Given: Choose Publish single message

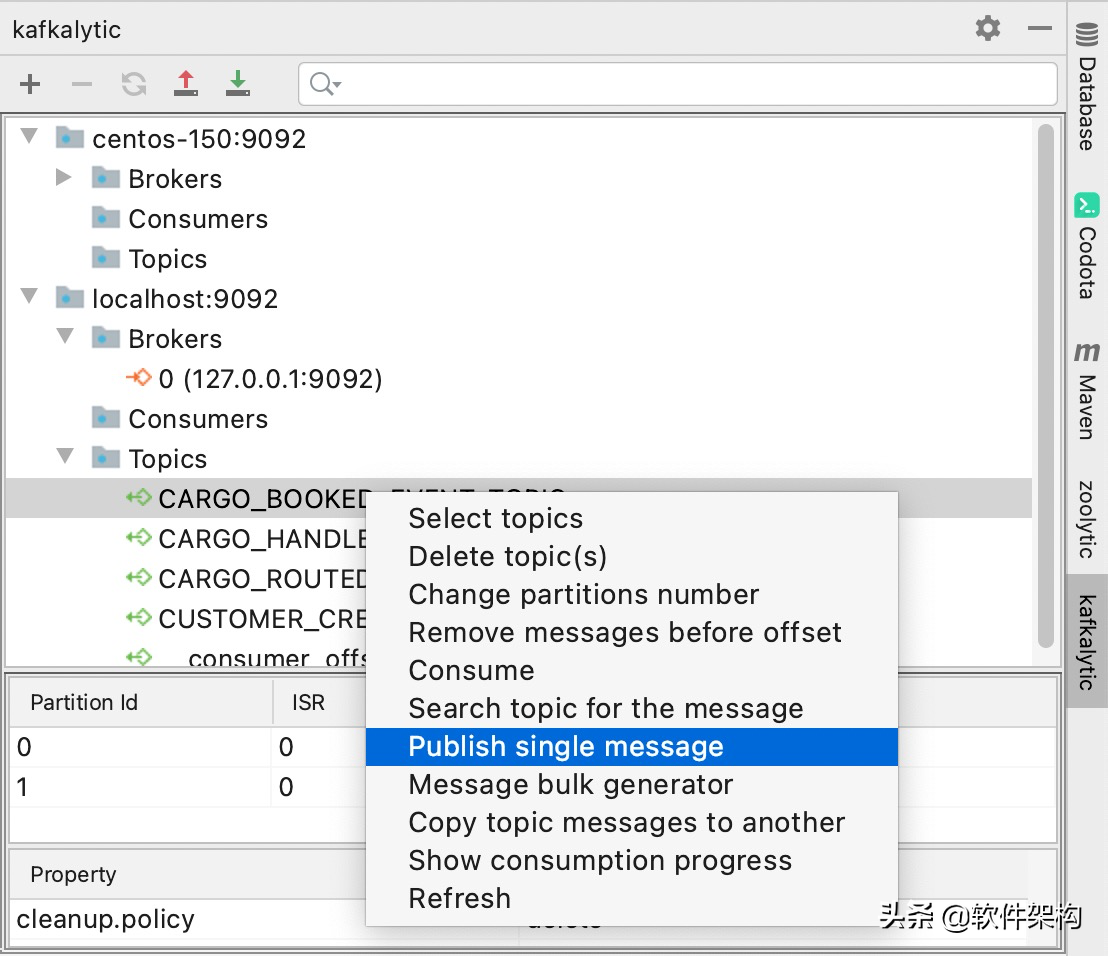Looking at the screenshot, I should point(632,747).
